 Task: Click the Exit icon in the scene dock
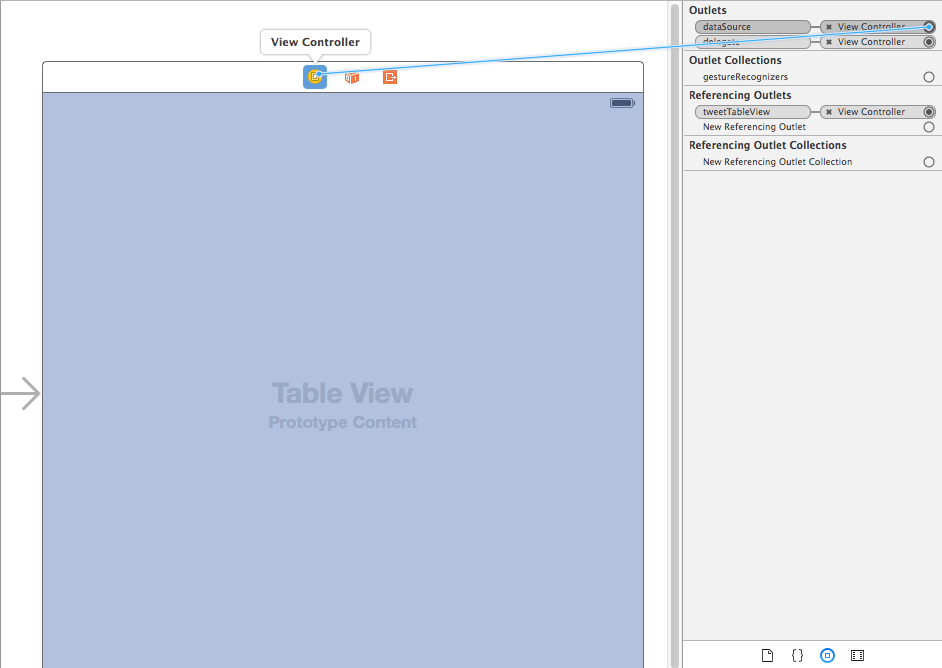[x=389, y=76]
